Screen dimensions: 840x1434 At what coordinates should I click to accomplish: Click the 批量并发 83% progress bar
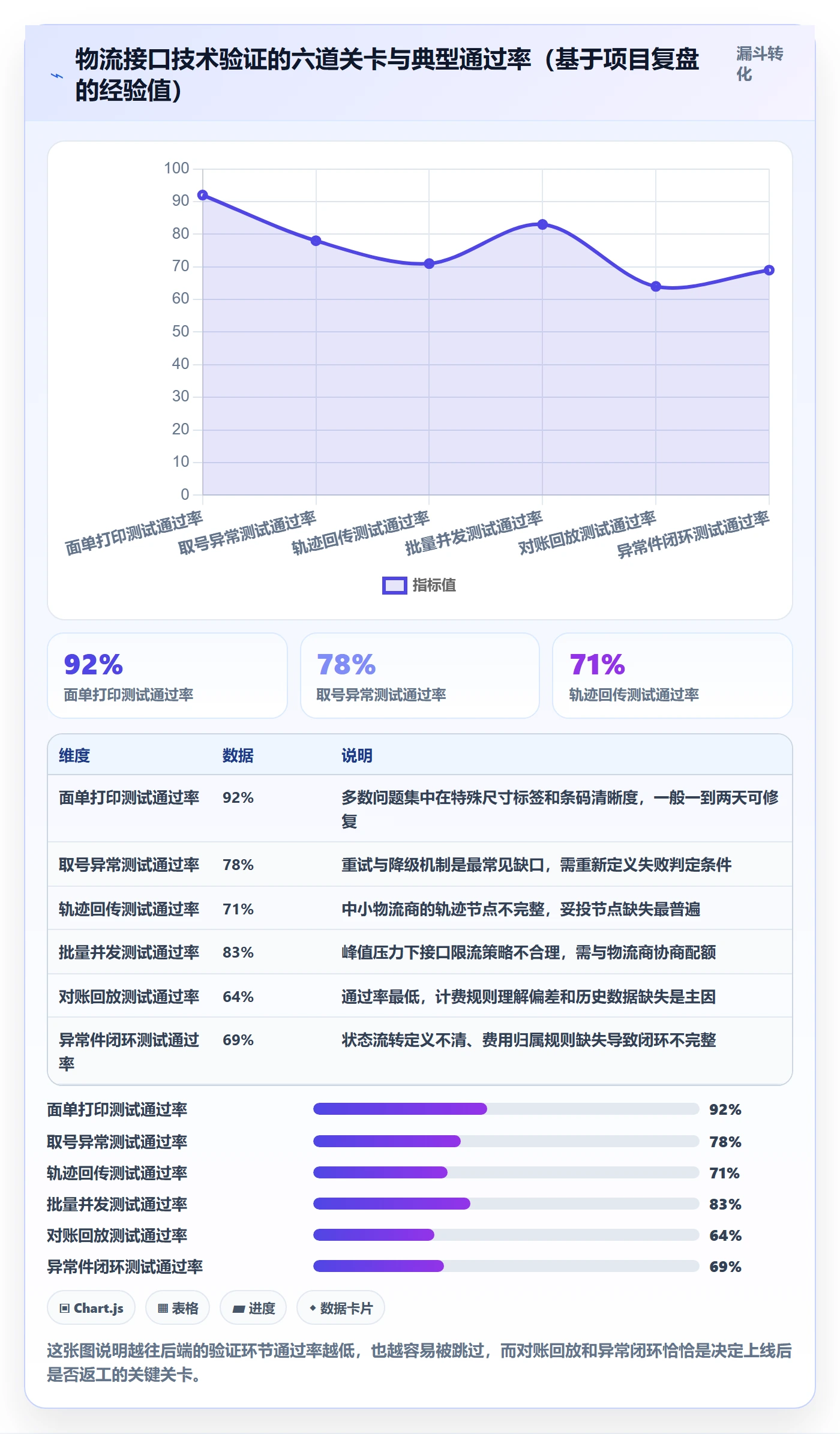click(x=506, y=1203)
